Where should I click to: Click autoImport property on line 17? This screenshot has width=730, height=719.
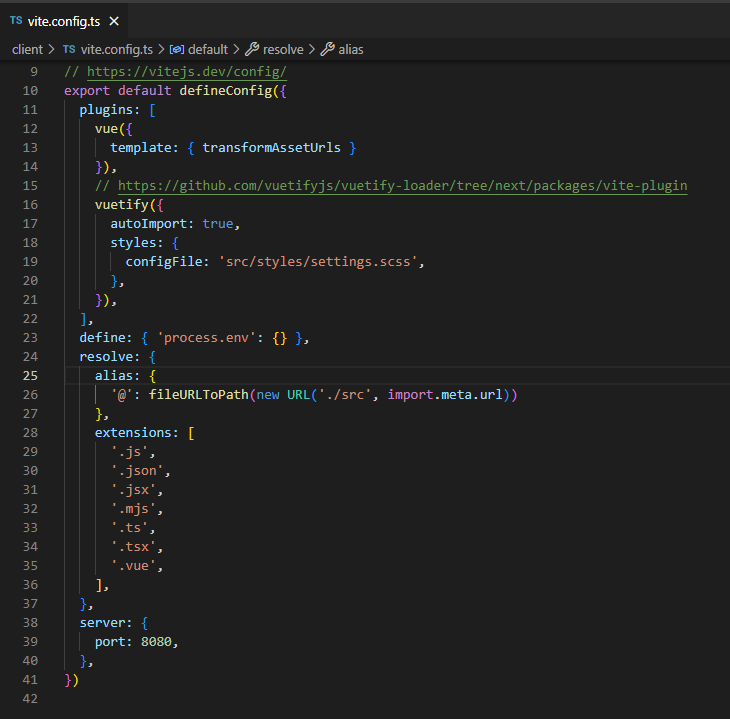pyautogui.click(x=149, y=224)
